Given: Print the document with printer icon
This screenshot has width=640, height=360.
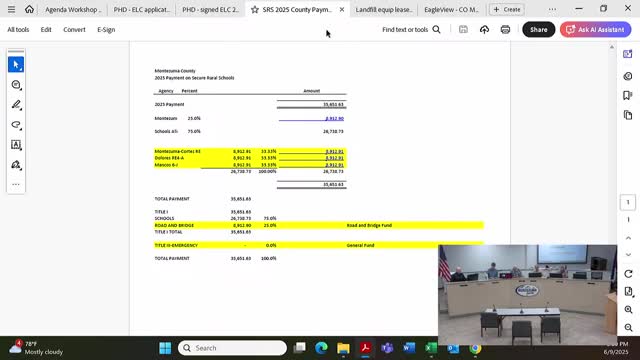Looking at the screenshot, I should 505,29.
